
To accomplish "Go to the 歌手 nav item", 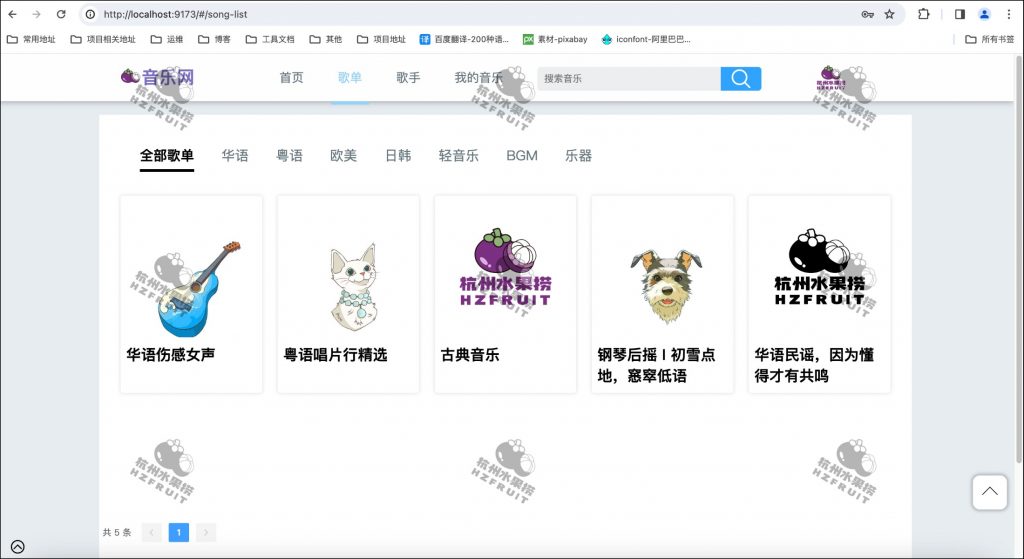I will point(408,78).
